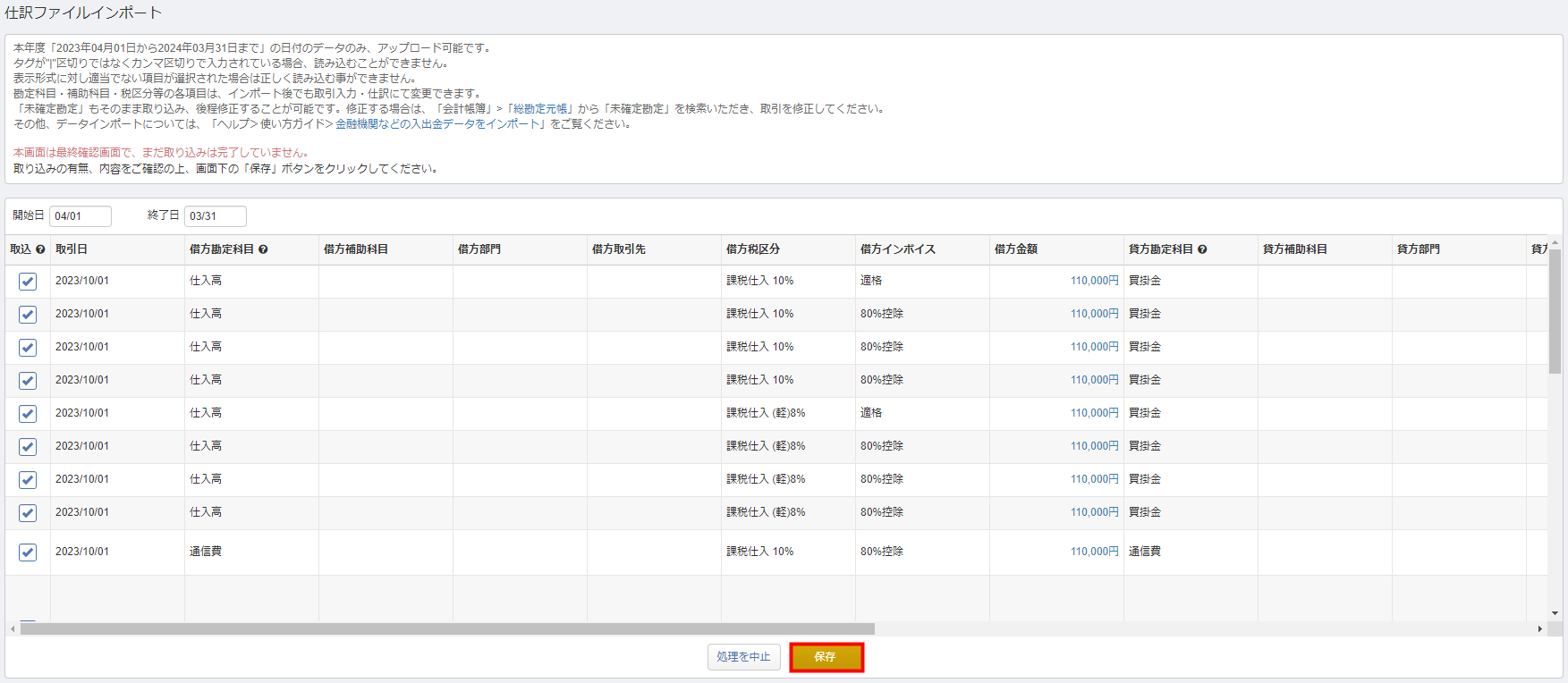The width and height of the screenshot is (1568, 683).
Task: Click the 処理を中止 button
Action: [743, 657]
